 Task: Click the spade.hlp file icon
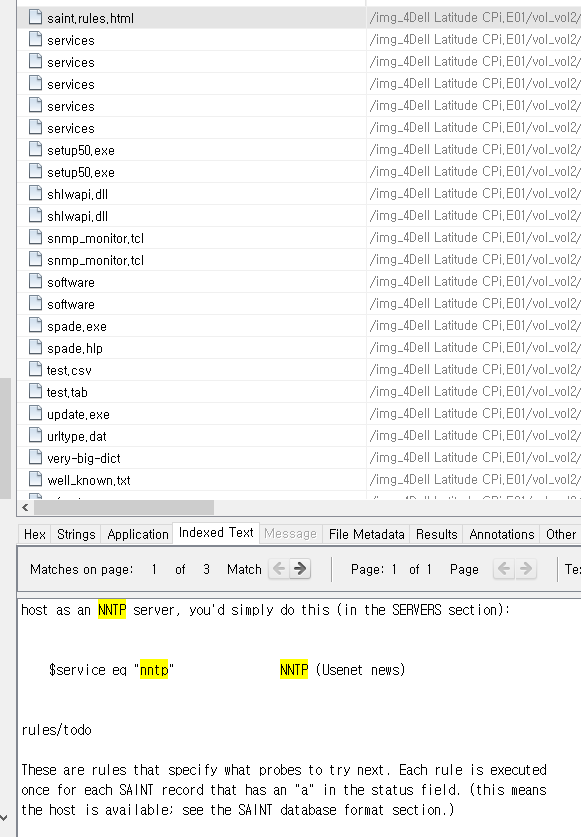35,348
